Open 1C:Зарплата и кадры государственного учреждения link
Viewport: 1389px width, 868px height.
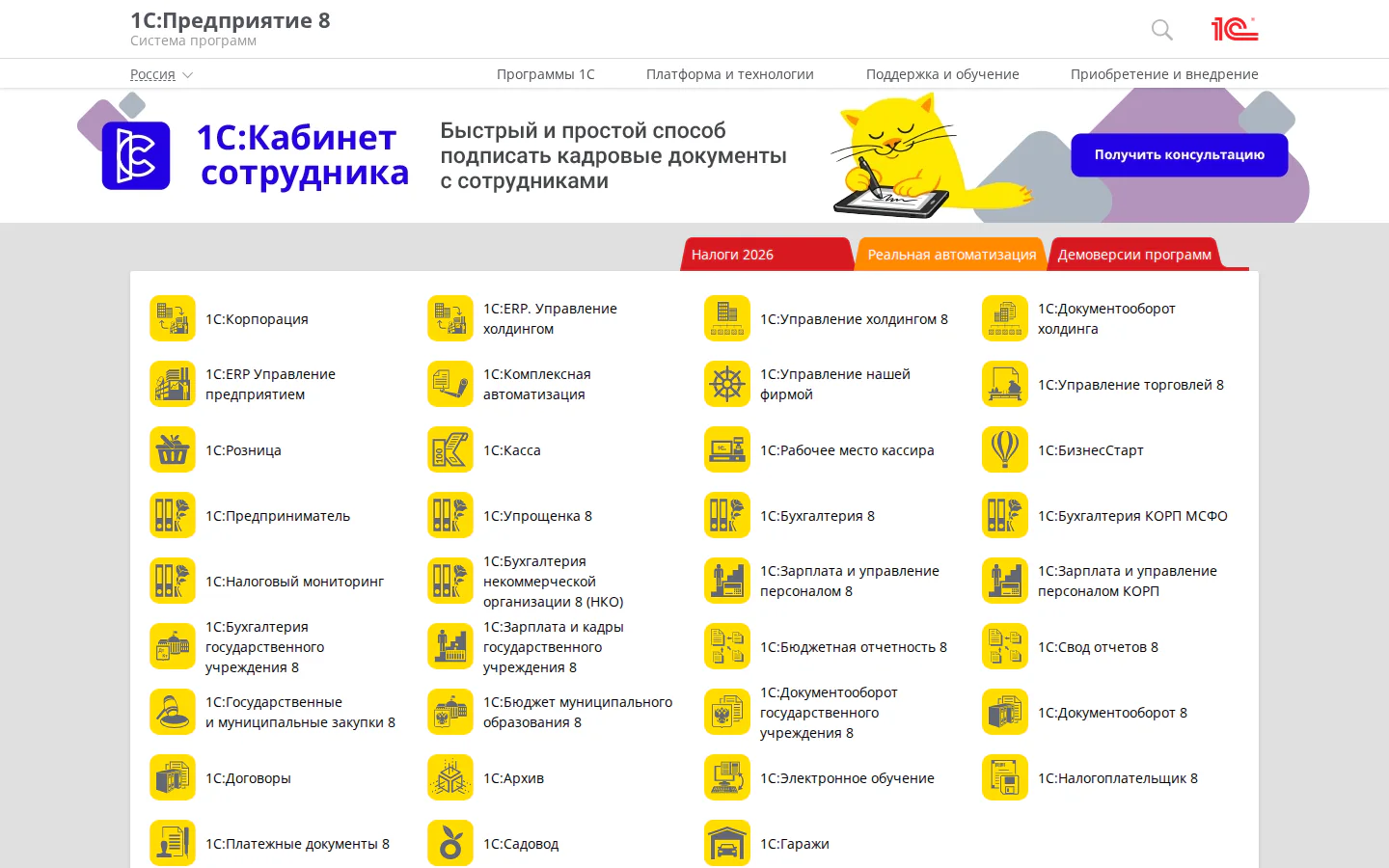(553, 646)
